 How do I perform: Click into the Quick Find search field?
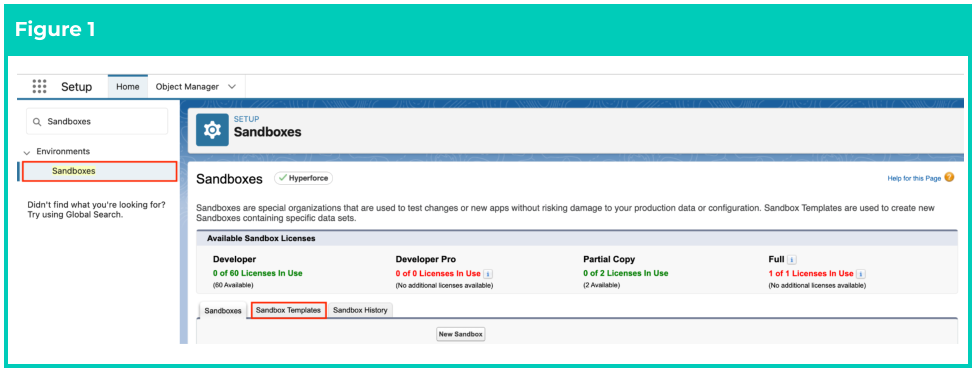tap(97, 121)
